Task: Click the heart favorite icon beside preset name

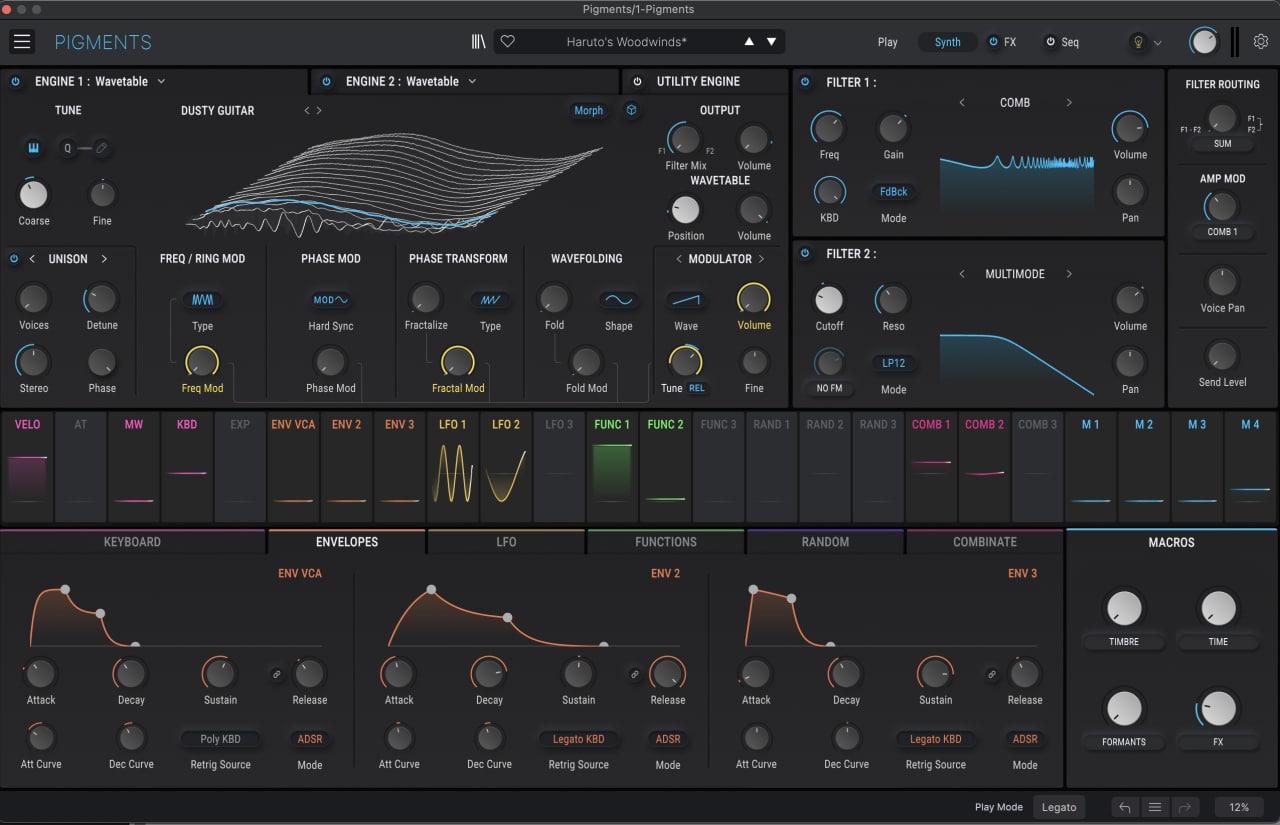Action: (507, 41)
